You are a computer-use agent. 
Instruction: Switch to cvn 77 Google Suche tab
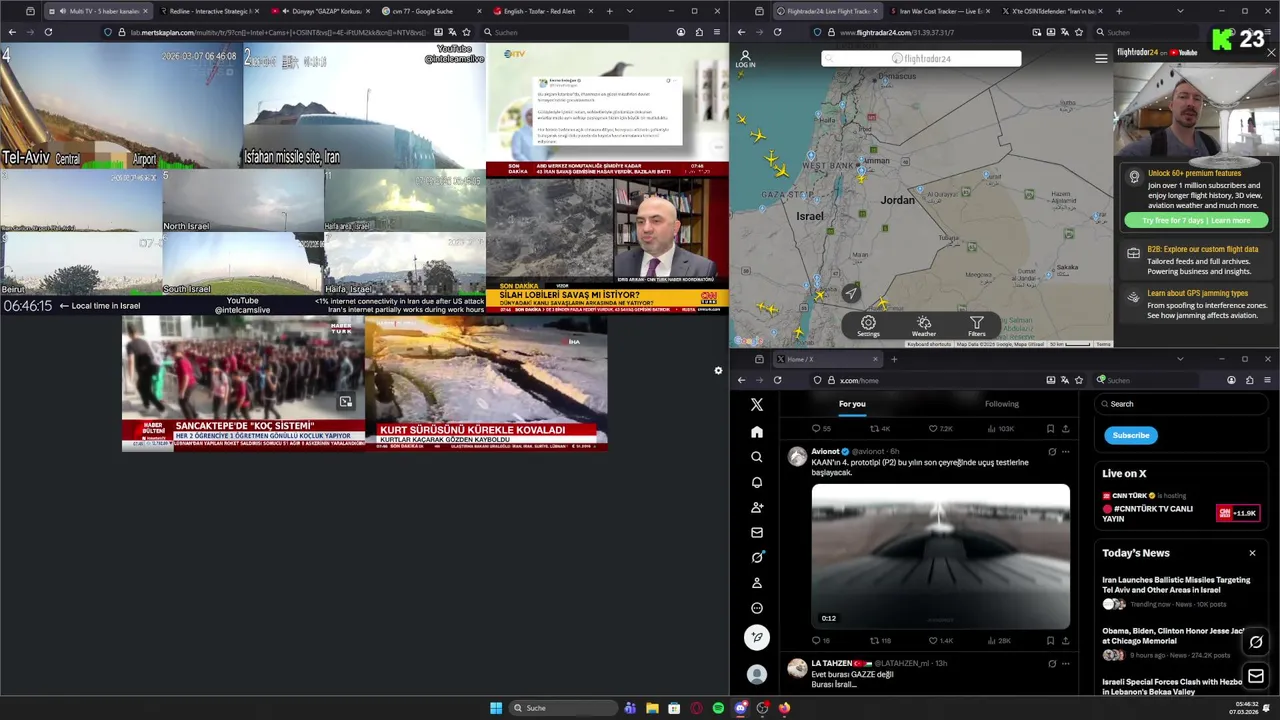click(x=430, y=11)
